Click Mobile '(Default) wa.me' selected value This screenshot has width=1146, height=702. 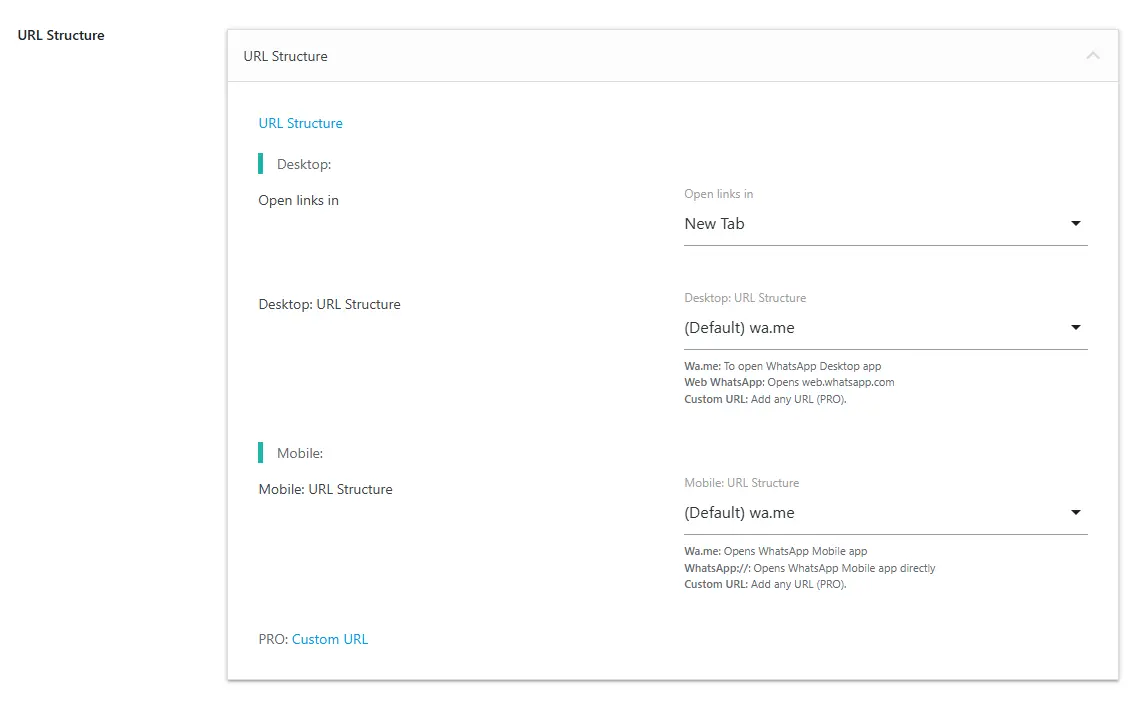click(x=739, y=513)
